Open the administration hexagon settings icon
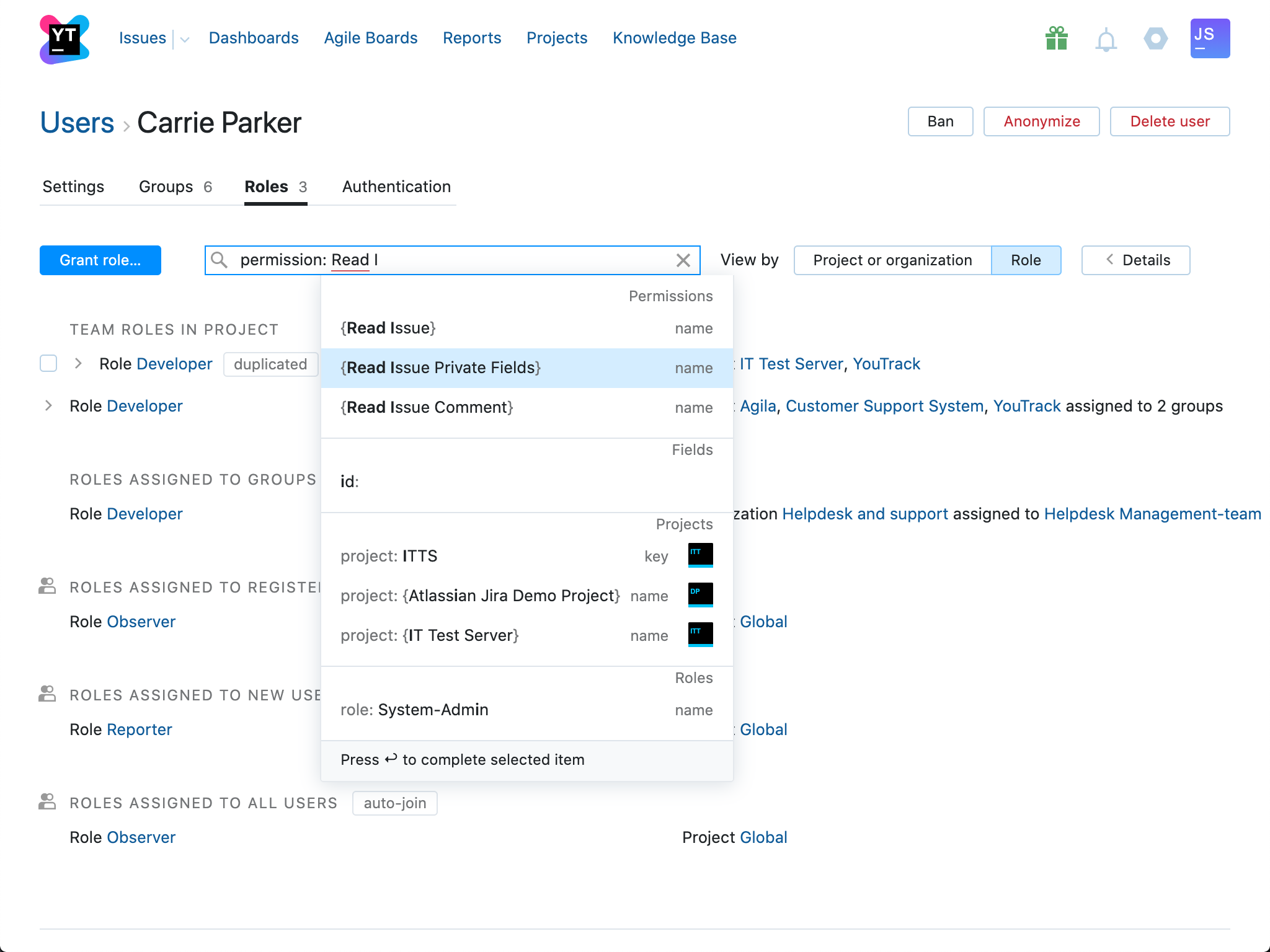 tap(1155, 38)
